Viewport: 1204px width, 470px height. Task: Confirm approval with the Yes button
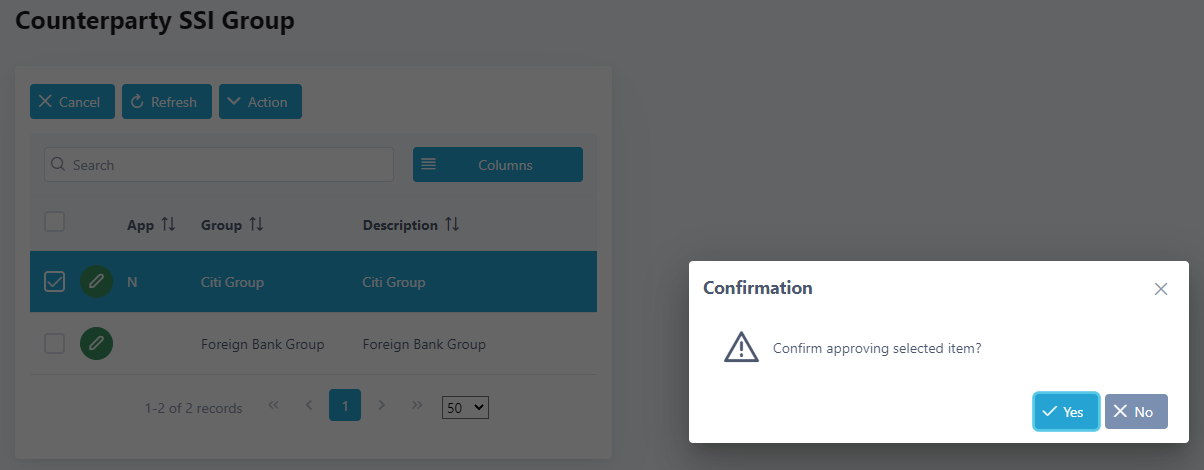coord(1066,412)
